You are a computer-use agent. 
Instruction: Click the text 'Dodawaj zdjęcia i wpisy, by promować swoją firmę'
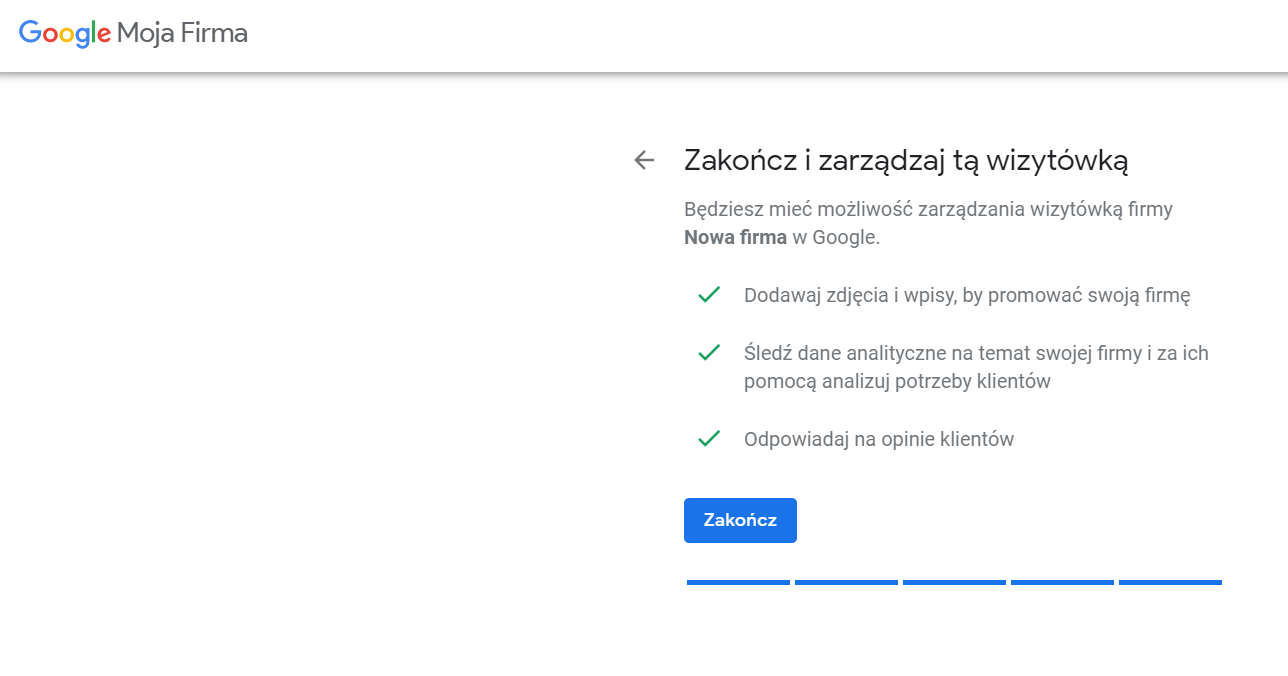(x=967, y=296)
